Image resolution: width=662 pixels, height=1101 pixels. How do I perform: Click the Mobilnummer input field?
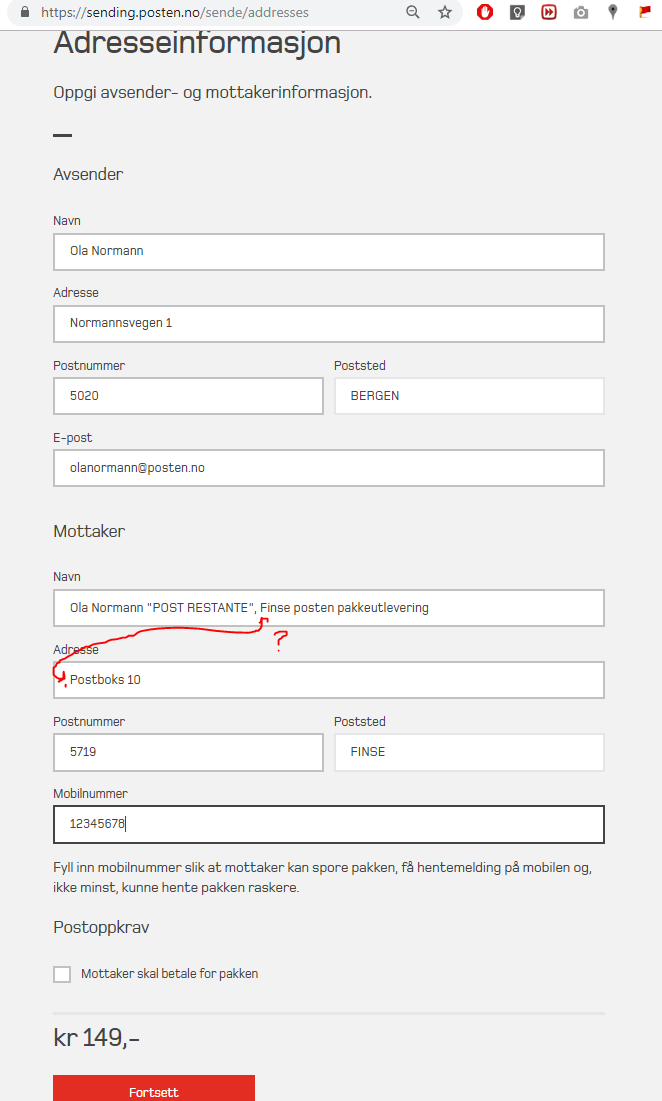tap(328, 825)
